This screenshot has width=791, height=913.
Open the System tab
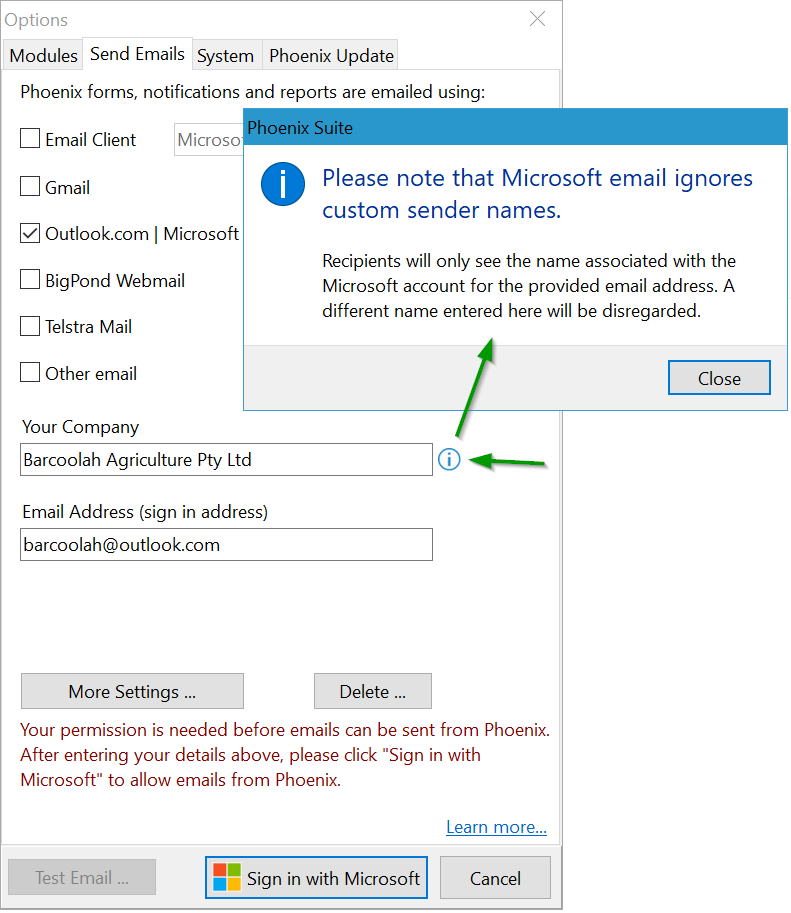click(x=225, y=55)
